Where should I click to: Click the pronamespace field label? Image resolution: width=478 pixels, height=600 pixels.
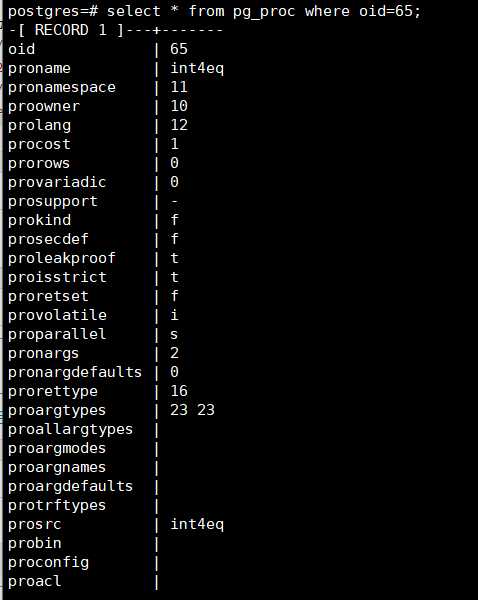(62, 88)
